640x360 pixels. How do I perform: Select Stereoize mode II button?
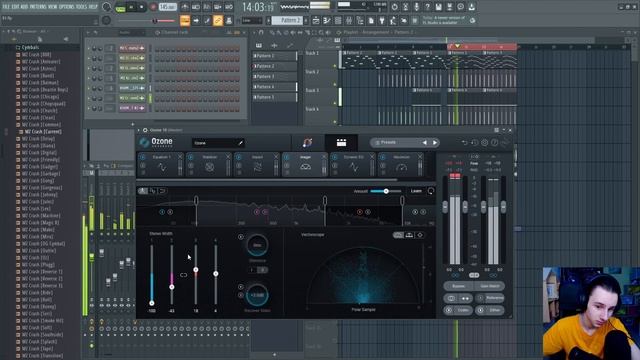263,270
